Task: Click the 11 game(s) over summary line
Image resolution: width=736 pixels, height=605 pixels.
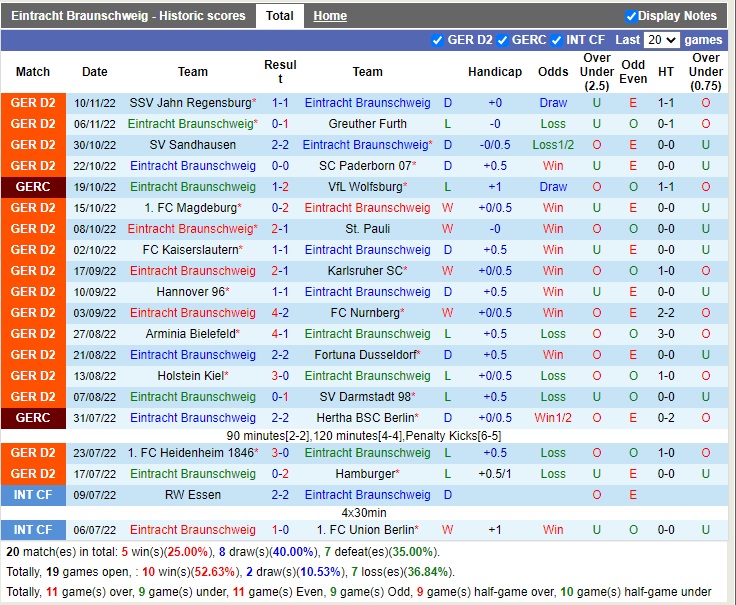Action: (359, 592)
